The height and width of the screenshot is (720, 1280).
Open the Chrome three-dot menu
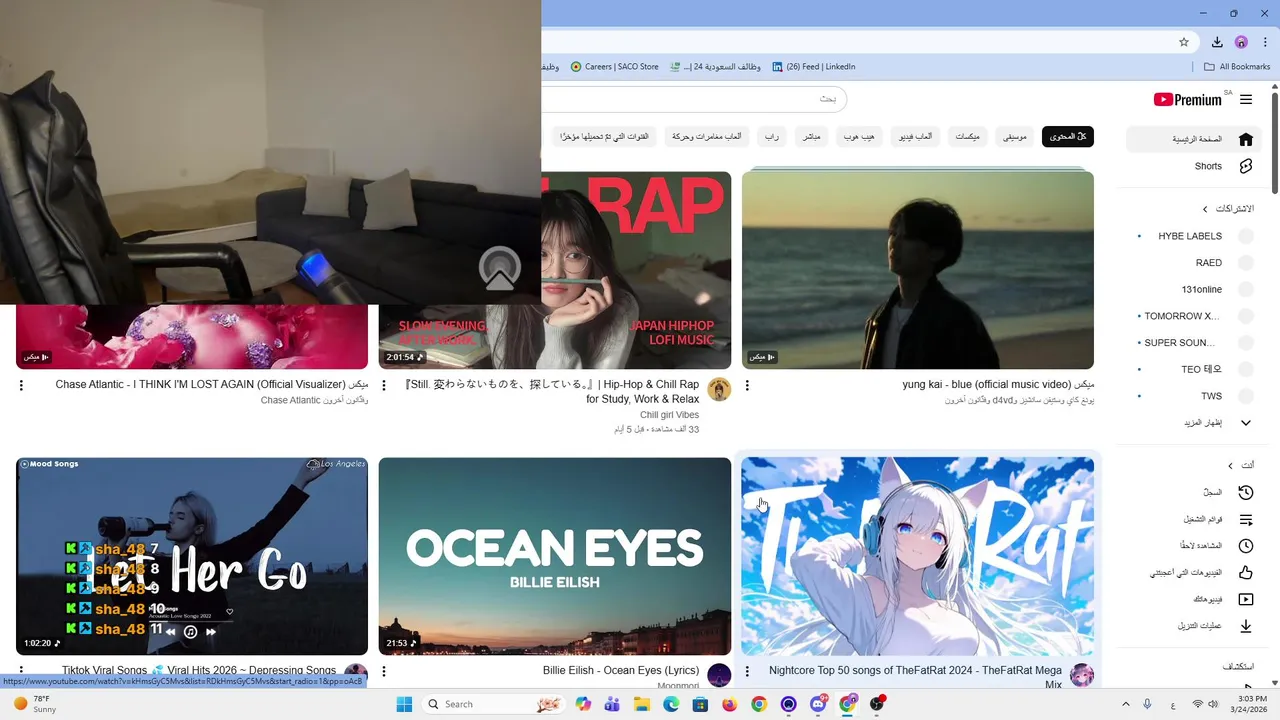coord(1265,42)
